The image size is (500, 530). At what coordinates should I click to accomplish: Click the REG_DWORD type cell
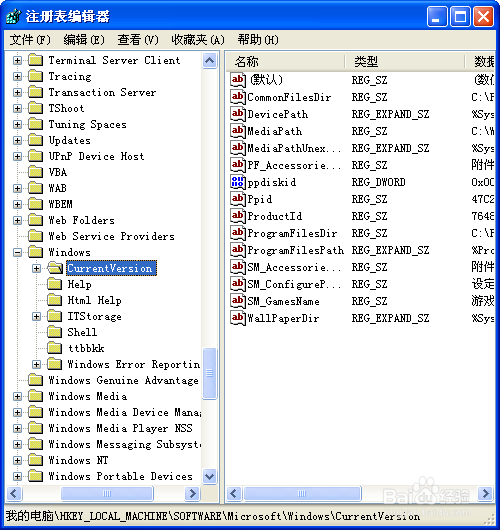pyautogui.click(x=378, y=182)
